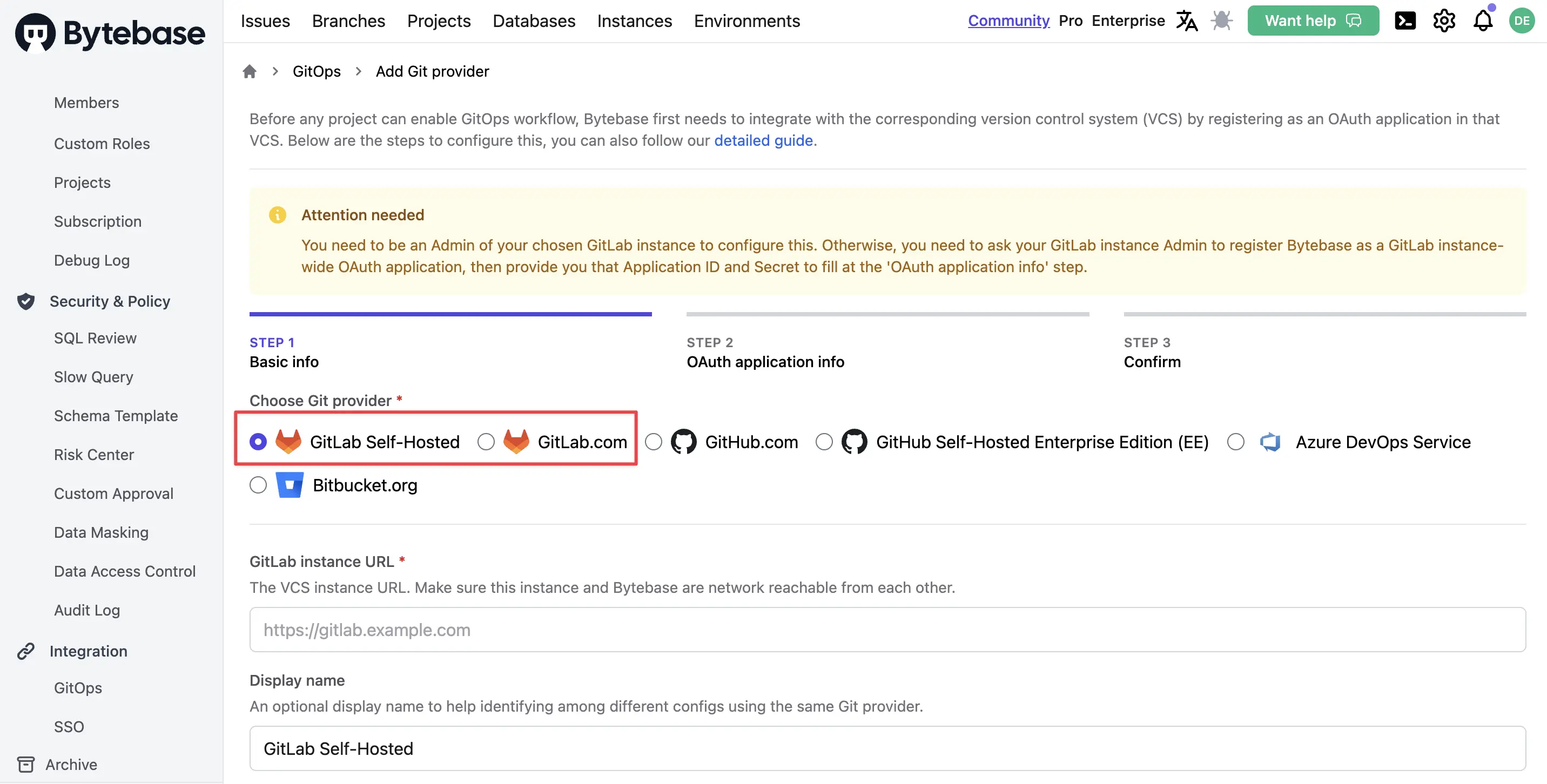Viewport: 1547px width, 784px height.
Task: Open Archive in the sidebar
Action: [x=71, y=764]
